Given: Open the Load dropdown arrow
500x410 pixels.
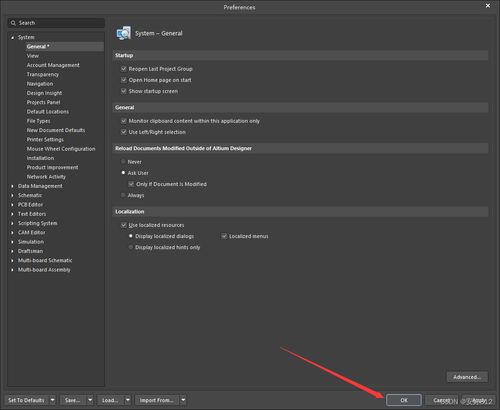Looking at the screenshot, I should click(128, 400).
